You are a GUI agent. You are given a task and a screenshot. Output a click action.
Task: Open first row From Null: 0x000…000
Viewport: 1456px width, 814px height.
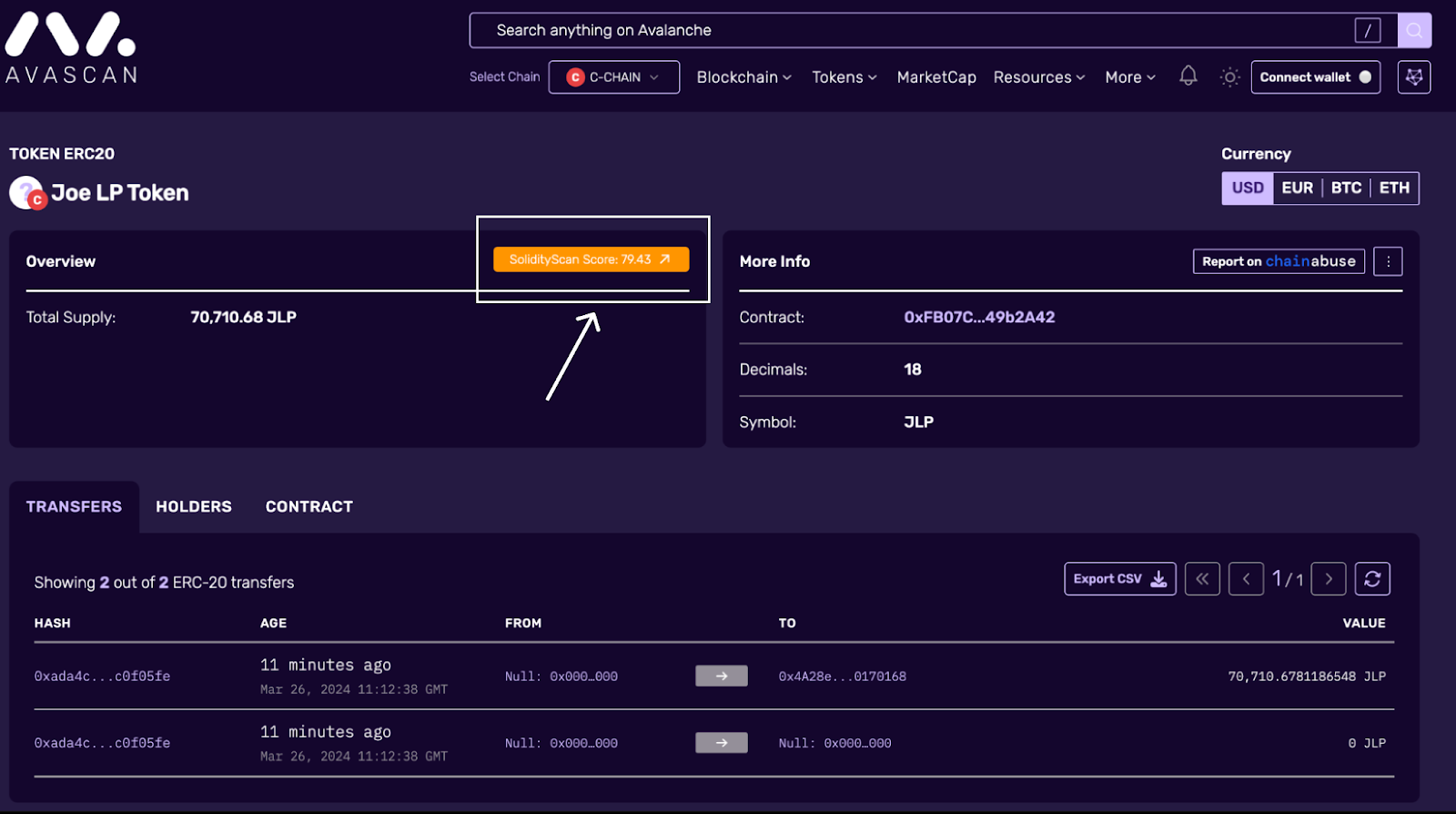click(x=561, y=677)
